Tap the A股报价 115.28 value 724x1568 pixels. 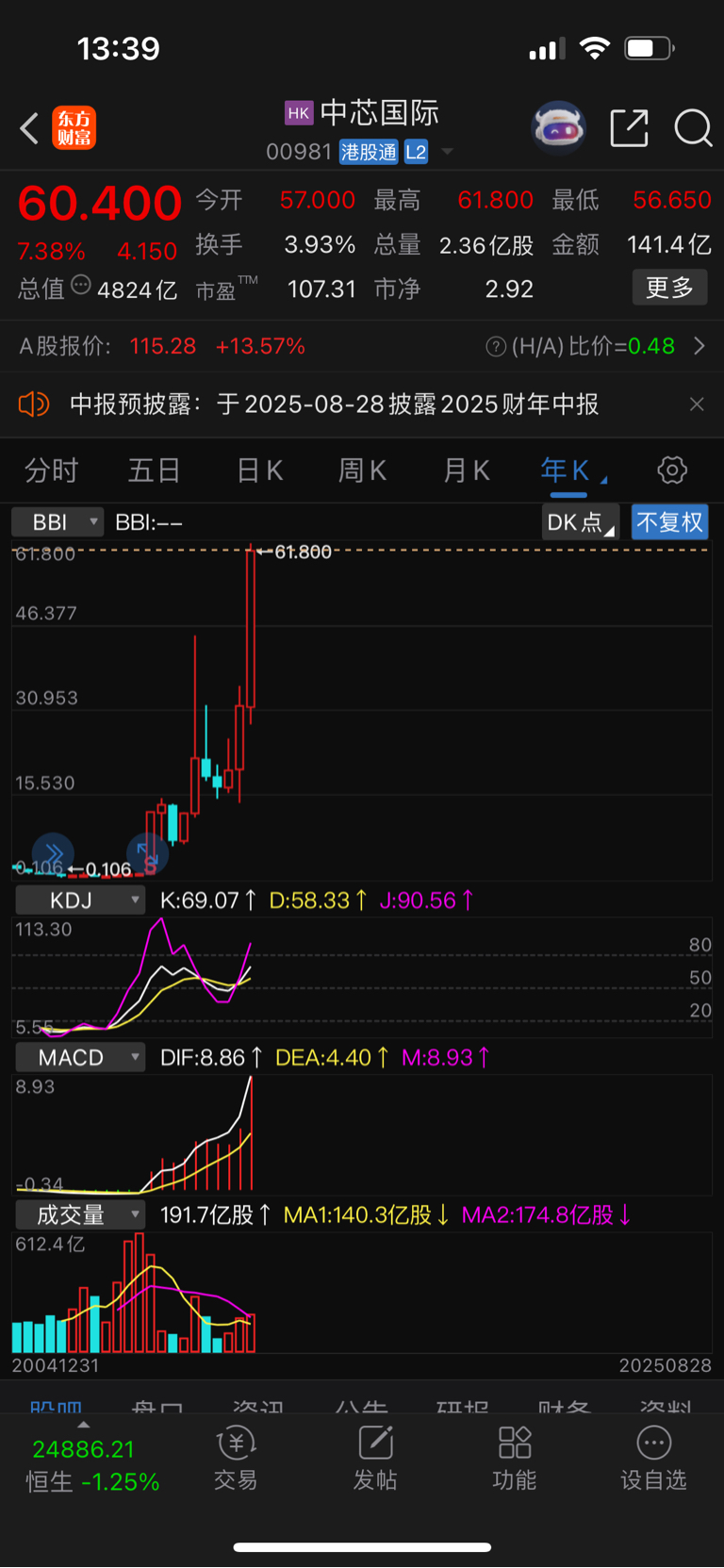(162, 347)
